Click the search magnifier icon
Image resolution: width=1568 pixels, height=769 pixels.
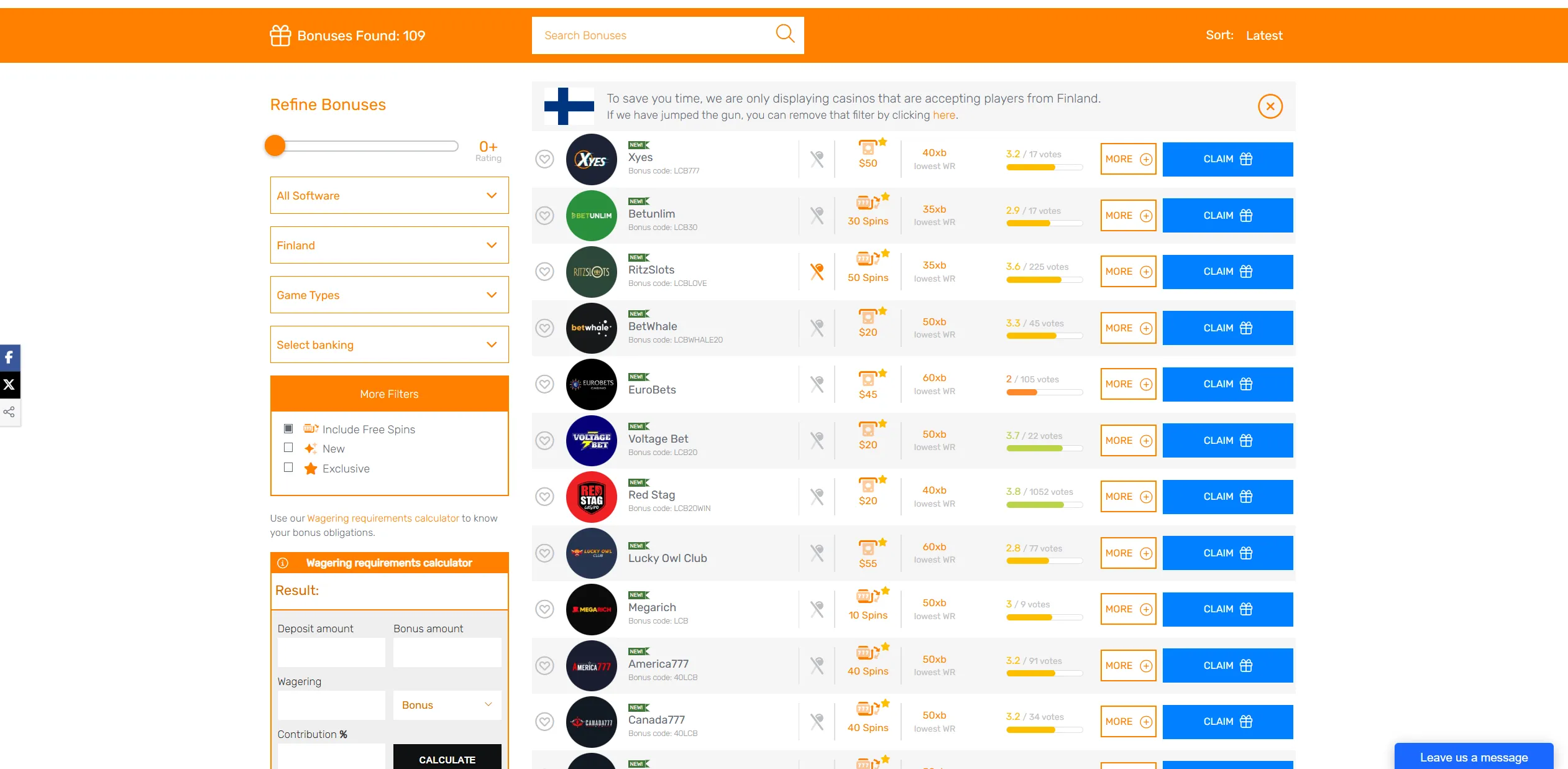pos(785,34)
